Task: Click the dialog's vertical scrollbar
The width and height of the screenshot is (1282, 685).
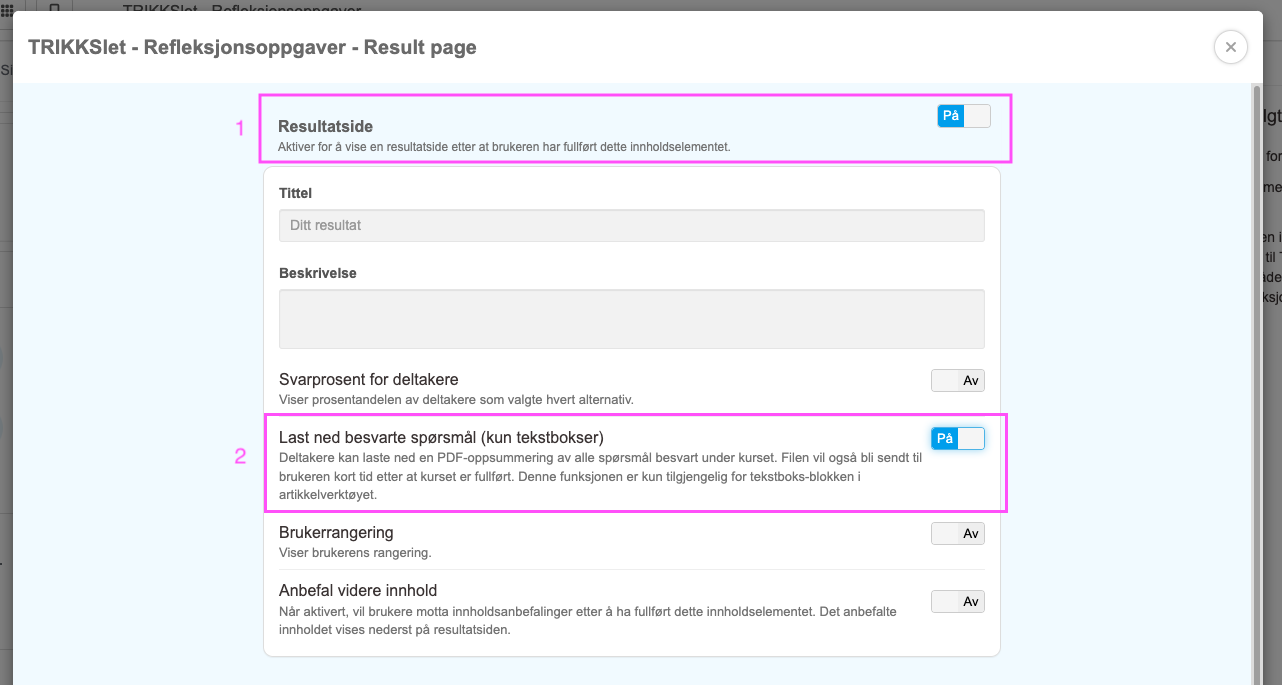Action: tap(1257, 385)
